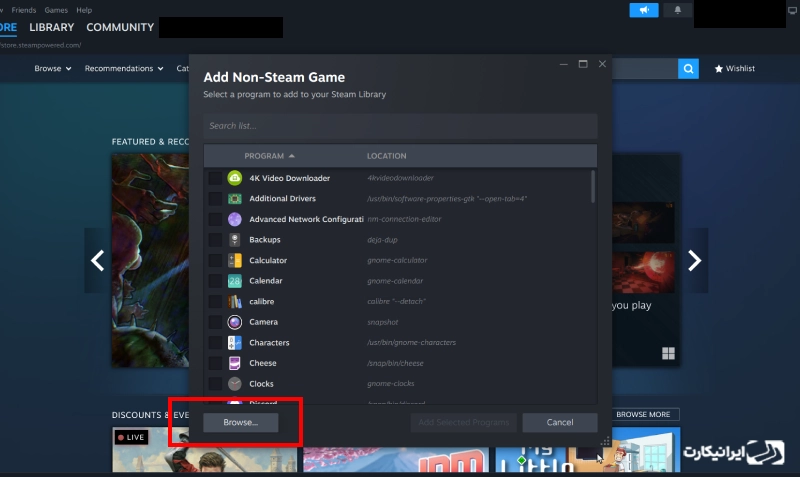Tick the Backups program checkbox
The width and height of the screenshot is (800, 477).
coord(215,240)
